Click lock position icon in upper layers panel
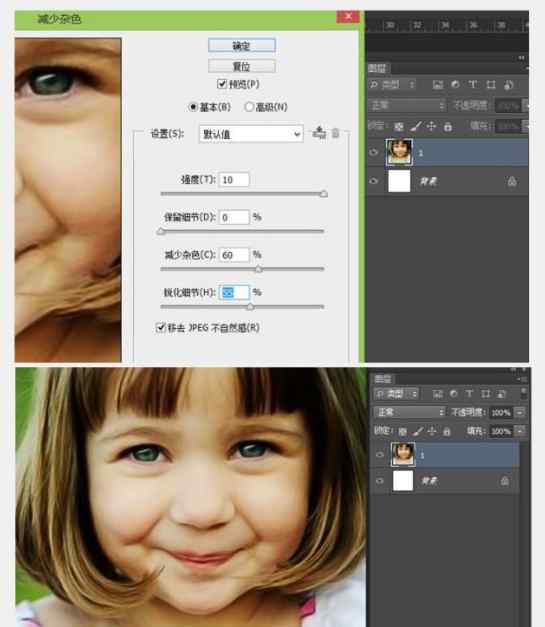 pos(431,126)
